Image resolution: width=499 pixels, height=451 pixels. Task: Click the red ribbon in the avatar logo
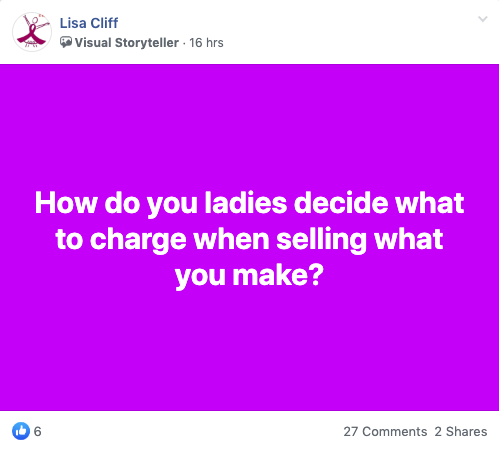tap(31, 34)
